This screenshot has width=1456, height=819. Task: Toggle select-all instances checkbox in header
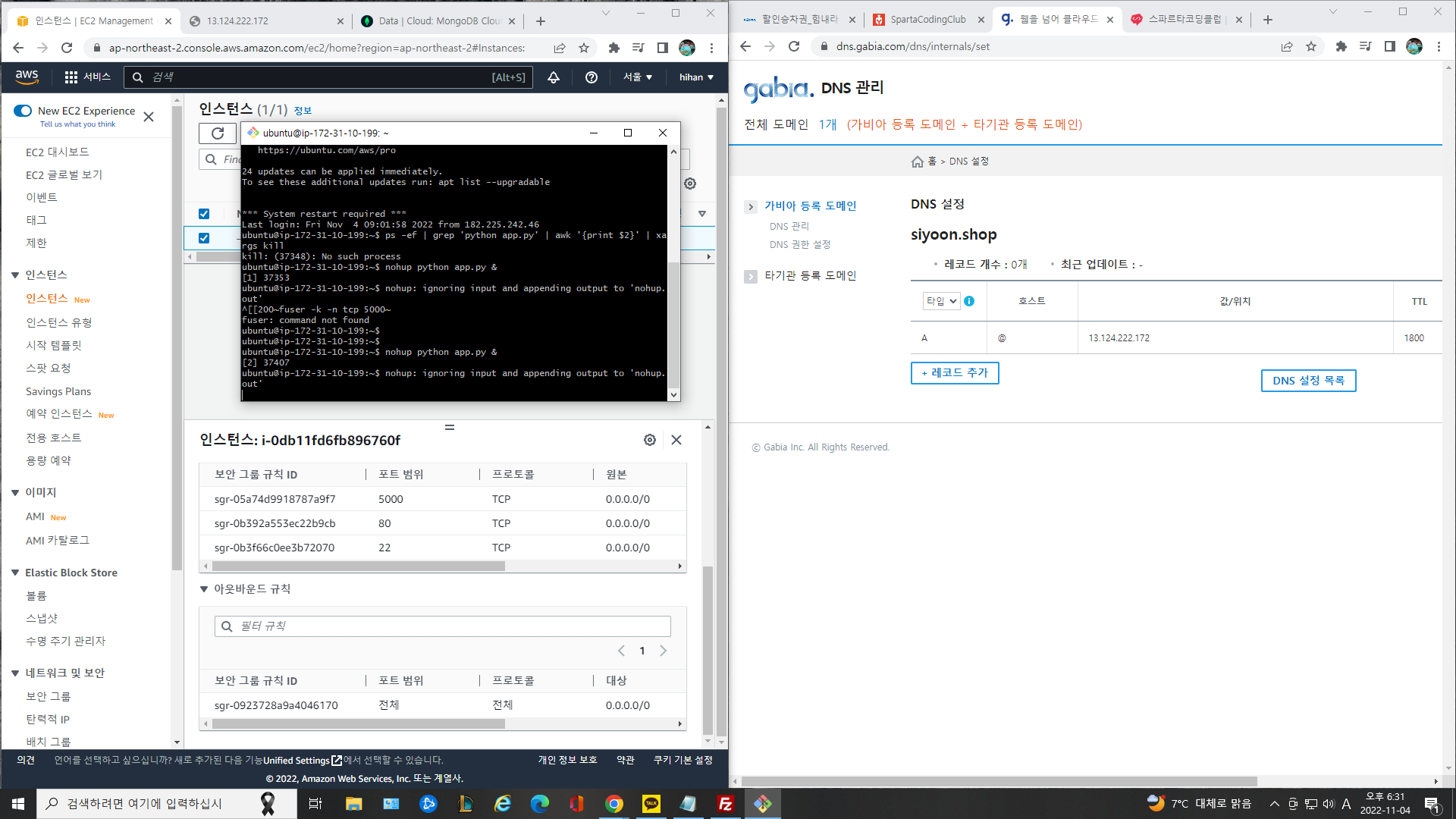[204, 214]
